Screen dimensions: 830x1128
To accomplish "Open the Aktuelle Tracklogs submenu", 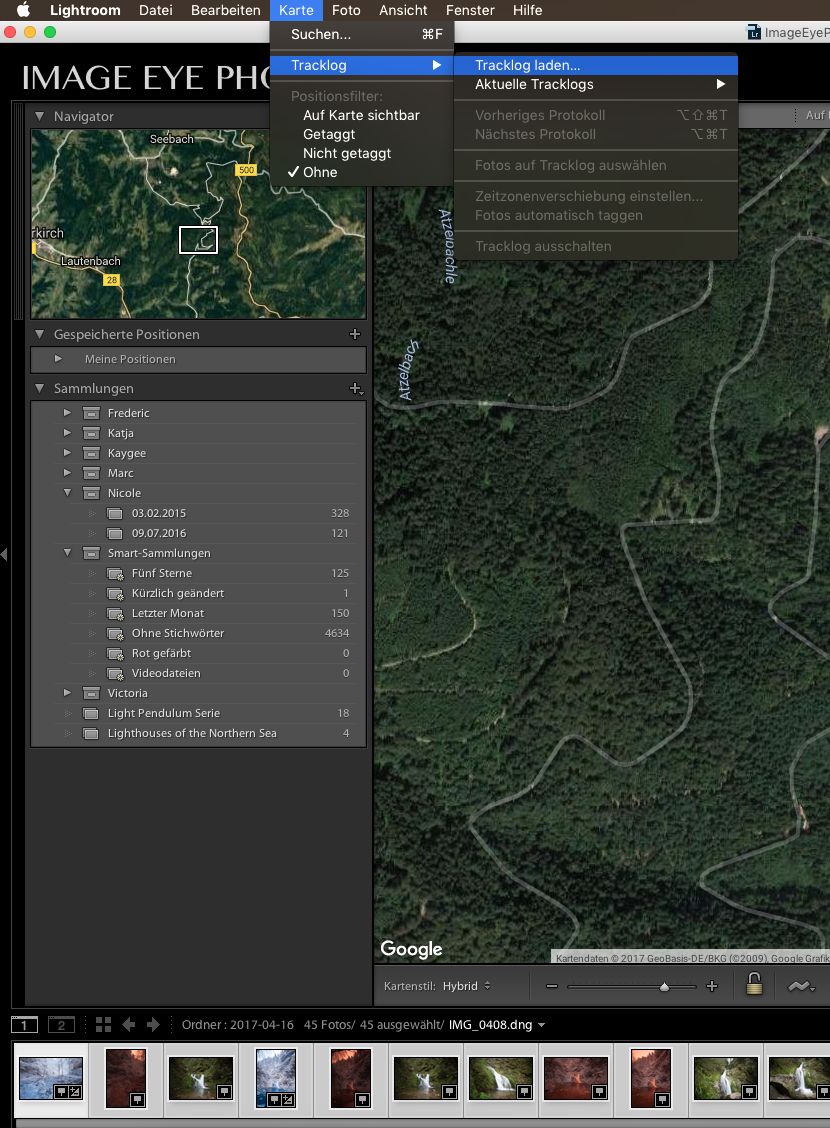I will (596, 84).
